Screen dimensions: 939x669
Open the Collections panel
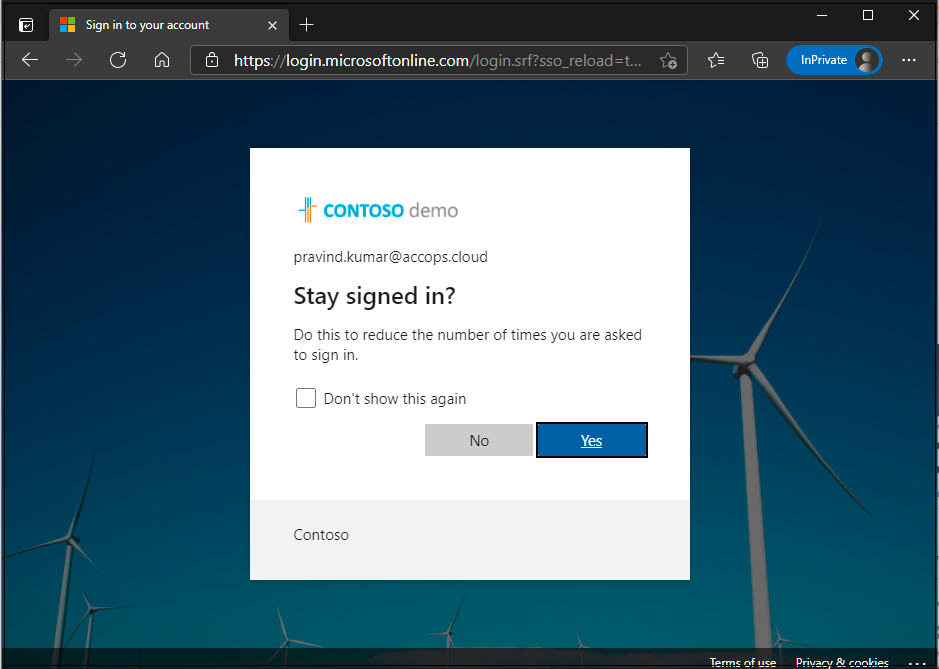point(760,60)
